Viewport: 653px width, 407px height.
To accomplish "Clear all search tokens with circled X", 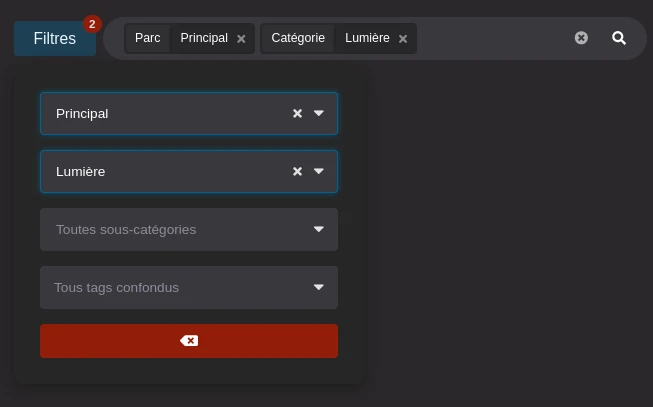I will coord(581,38).
